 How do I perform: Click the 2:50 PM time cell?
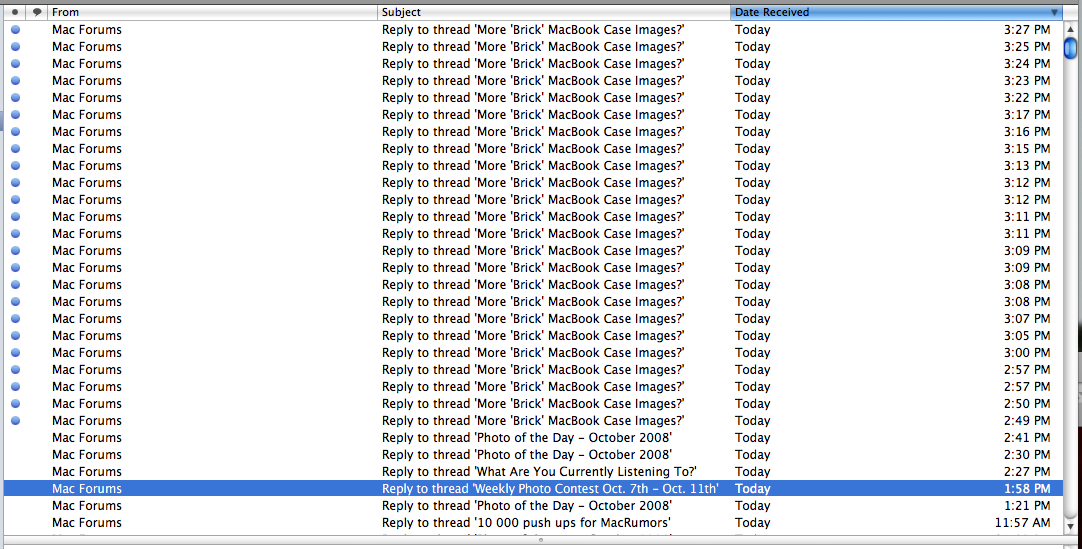point(1027,403)
